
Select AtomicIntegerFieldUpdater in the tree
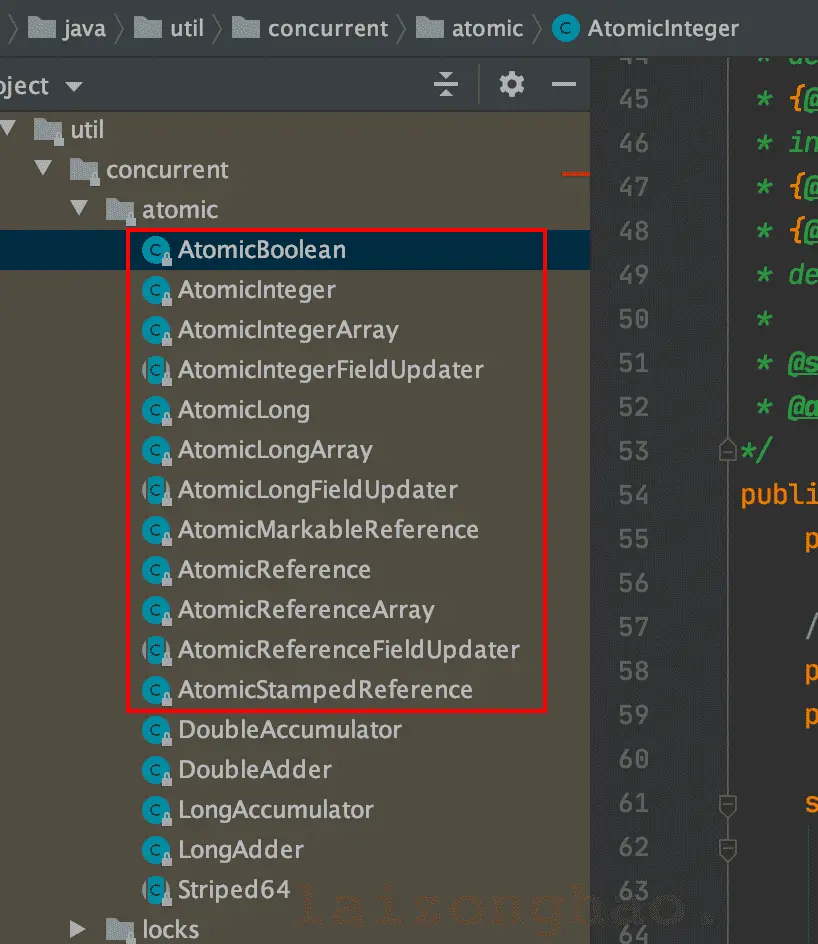(x=330, y=370)
